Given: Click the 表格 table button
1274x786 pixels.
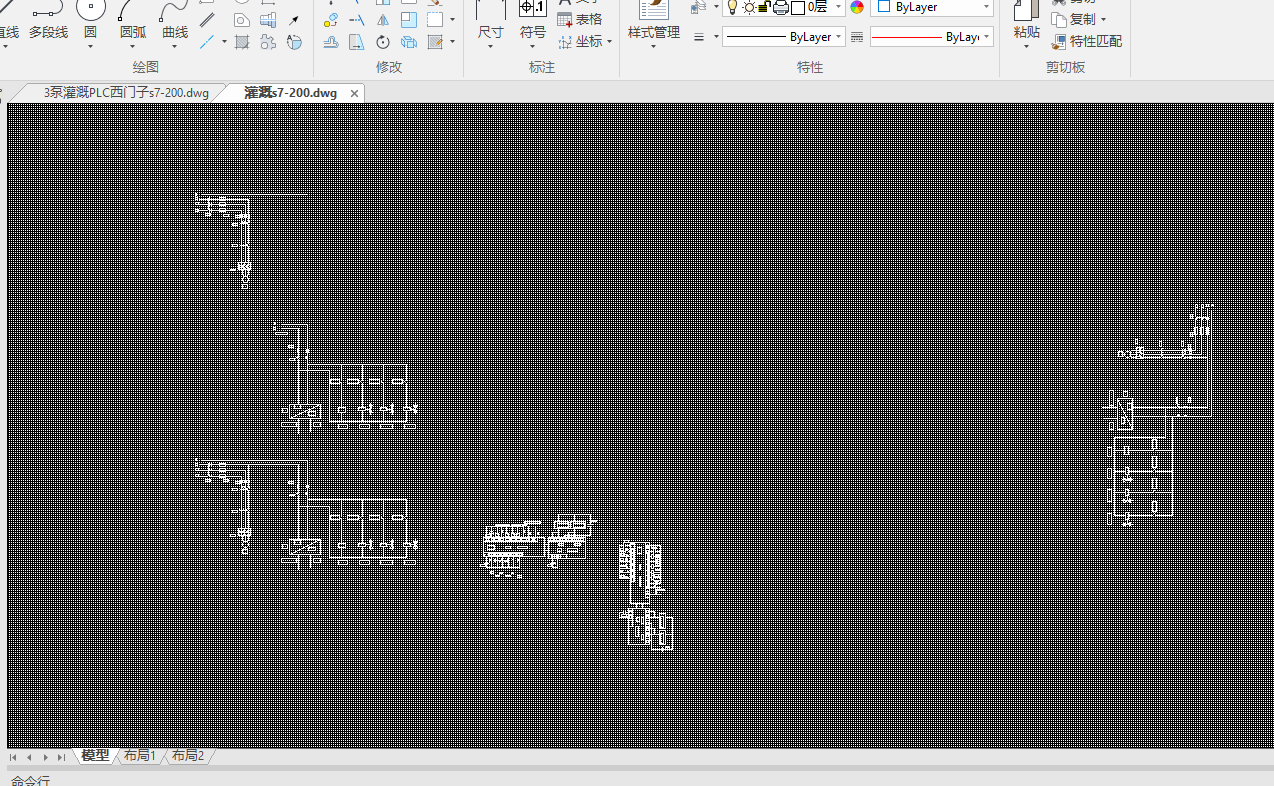Looking at the screenshot, I should tap(580, 19).
